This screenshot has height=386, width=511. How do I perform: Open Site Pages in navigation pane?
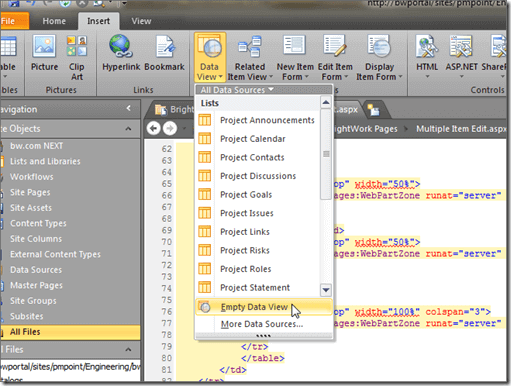click(x=30, y=192)
